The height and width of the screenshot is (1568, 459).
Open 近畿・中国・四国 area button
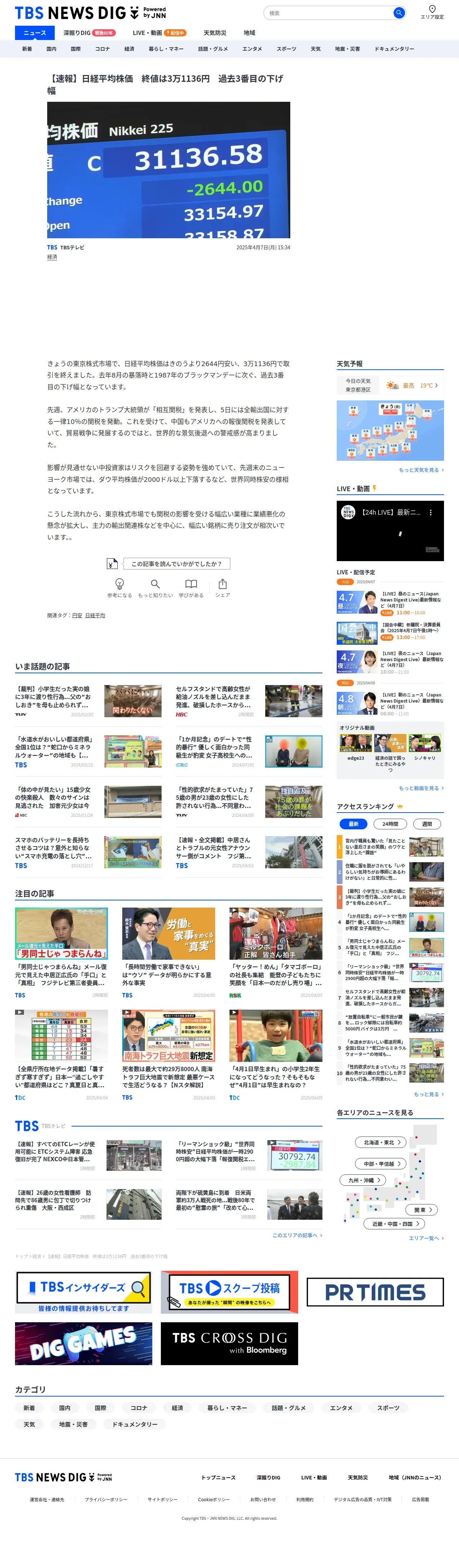point(395,1223)
